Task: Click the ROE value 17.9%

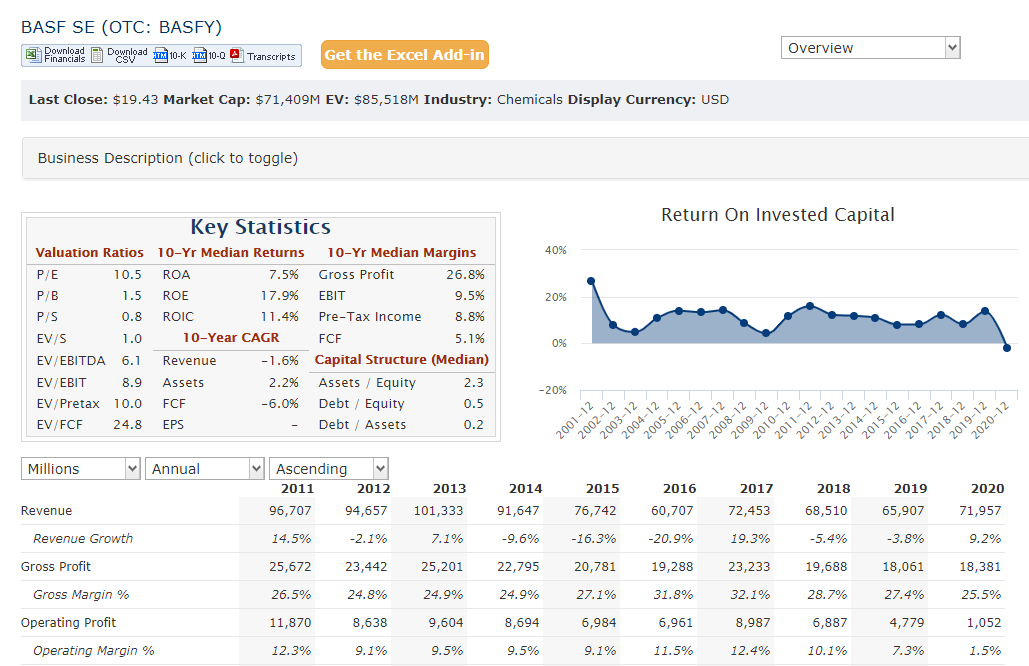Action: click(280, 296)
